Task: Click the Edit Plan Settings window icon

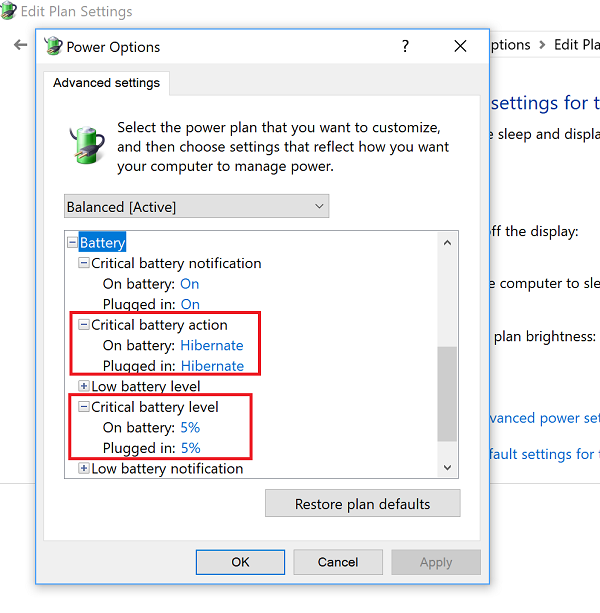Action: coord(9,13)
